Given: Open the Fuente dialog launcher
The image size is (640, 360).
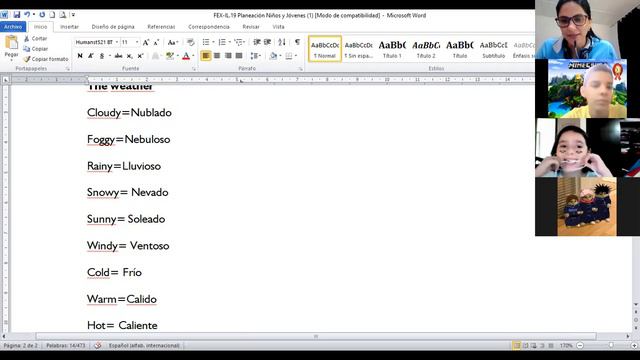Looking at the screenshot, I should coord(193,69).
